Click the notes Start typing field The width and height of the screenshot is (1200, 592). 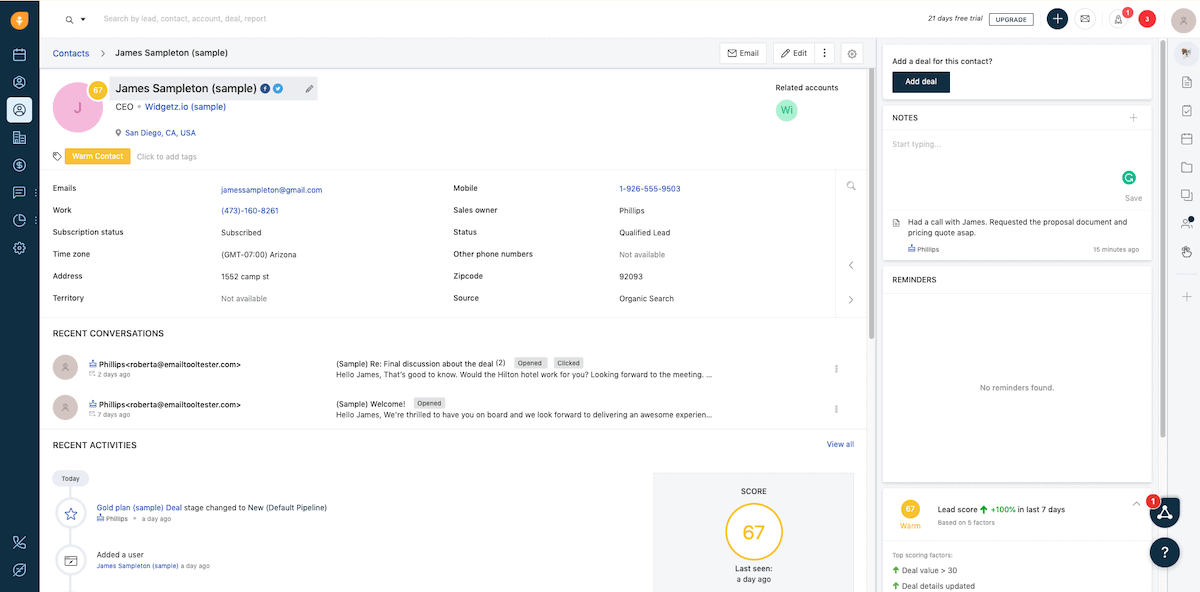pyautogui.click(x=1016, y=145)
